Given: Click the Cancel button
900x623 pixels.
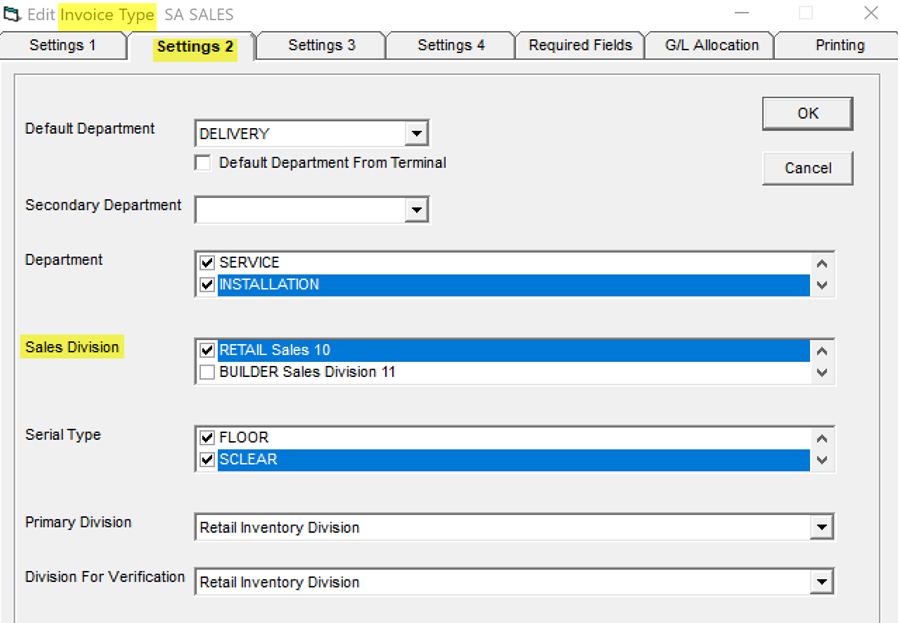Looking at the screenshot, I should tap(808, 168).
